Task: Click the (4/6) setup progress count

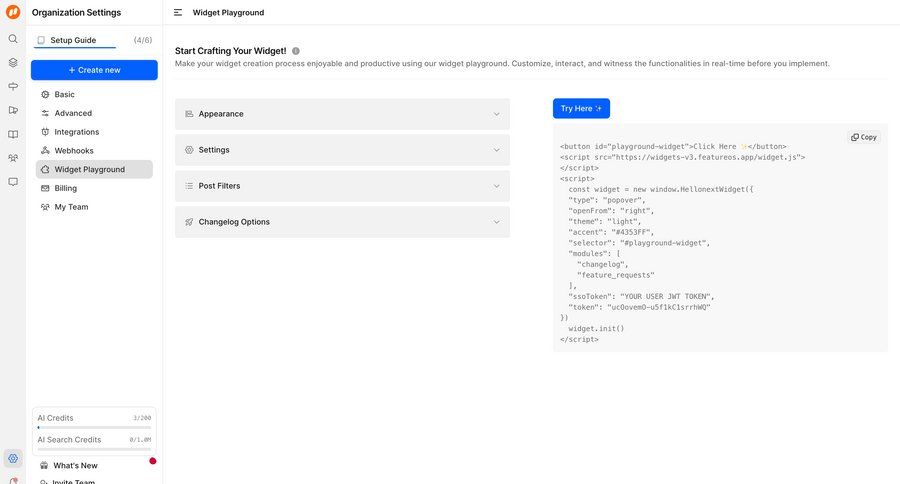Action: tap(143, 40)
